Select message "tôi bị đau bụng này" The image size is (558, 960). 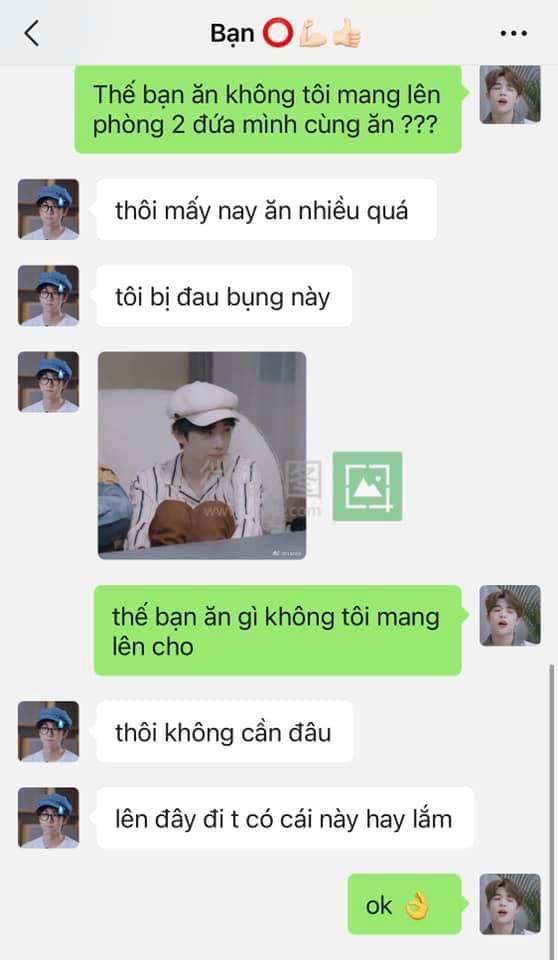click(224, 296)
